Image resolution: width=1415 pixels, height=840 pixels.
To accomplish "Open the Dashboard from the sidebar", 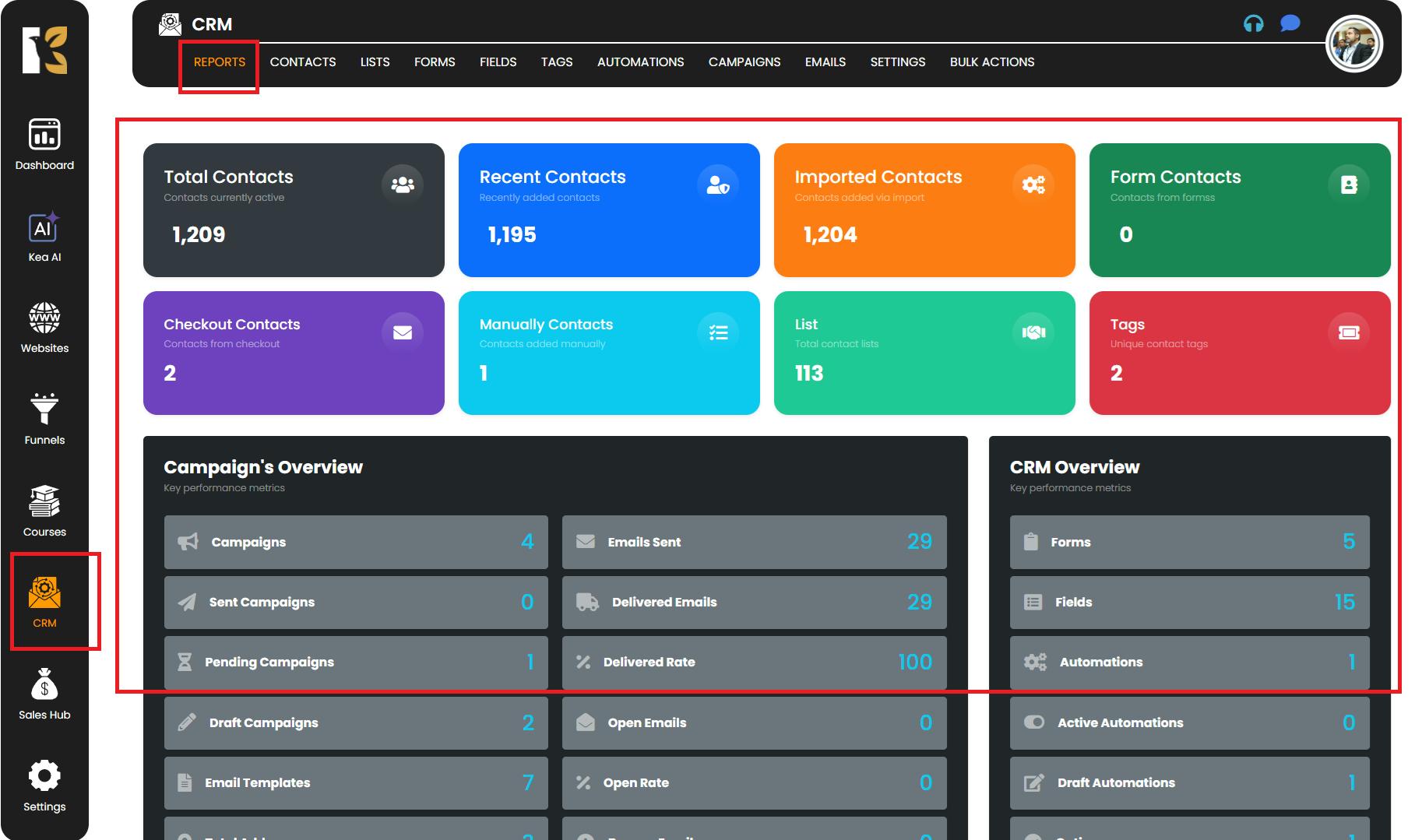I will (44, 144).
